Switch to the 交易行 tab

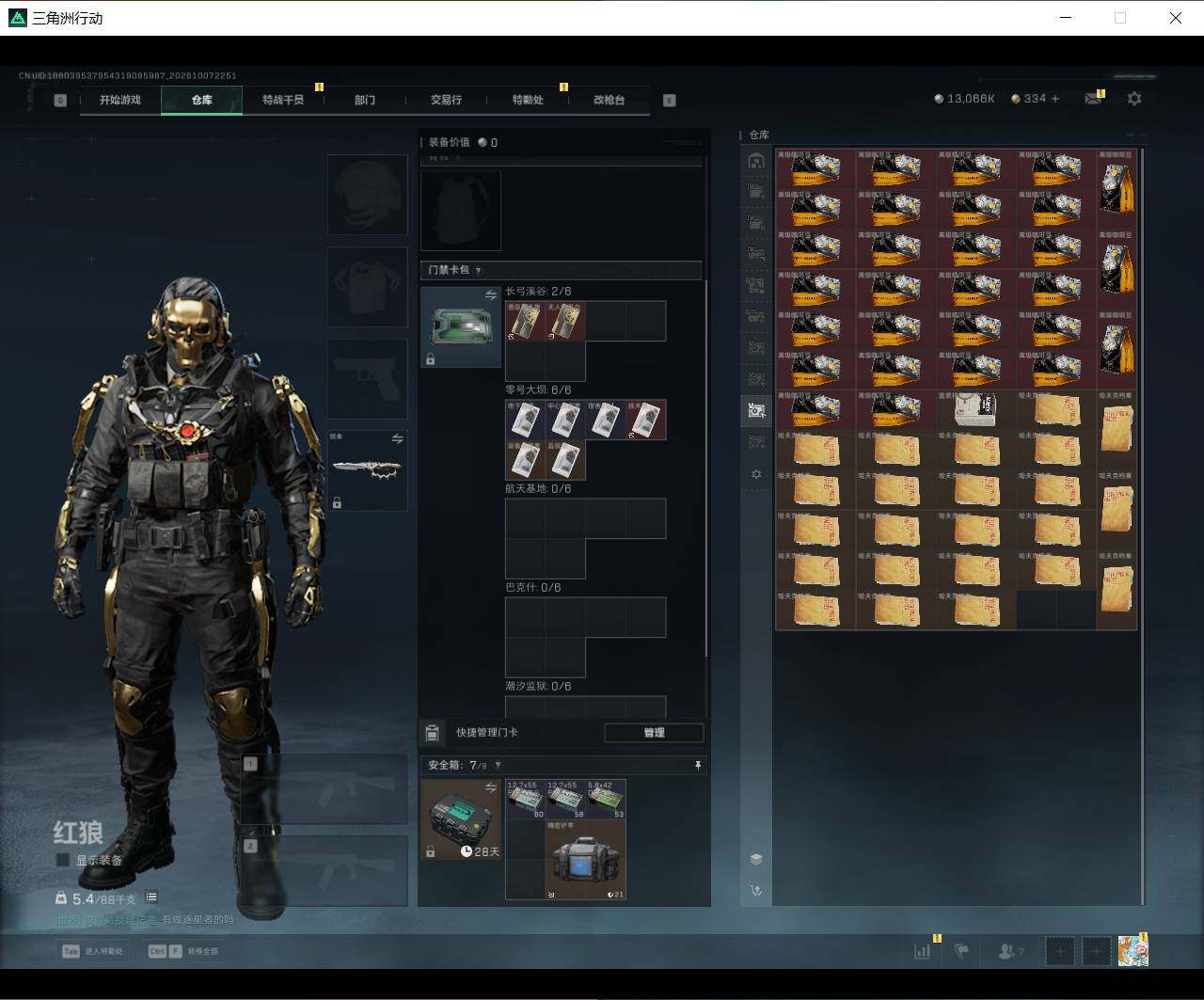(x=446, y=100)
